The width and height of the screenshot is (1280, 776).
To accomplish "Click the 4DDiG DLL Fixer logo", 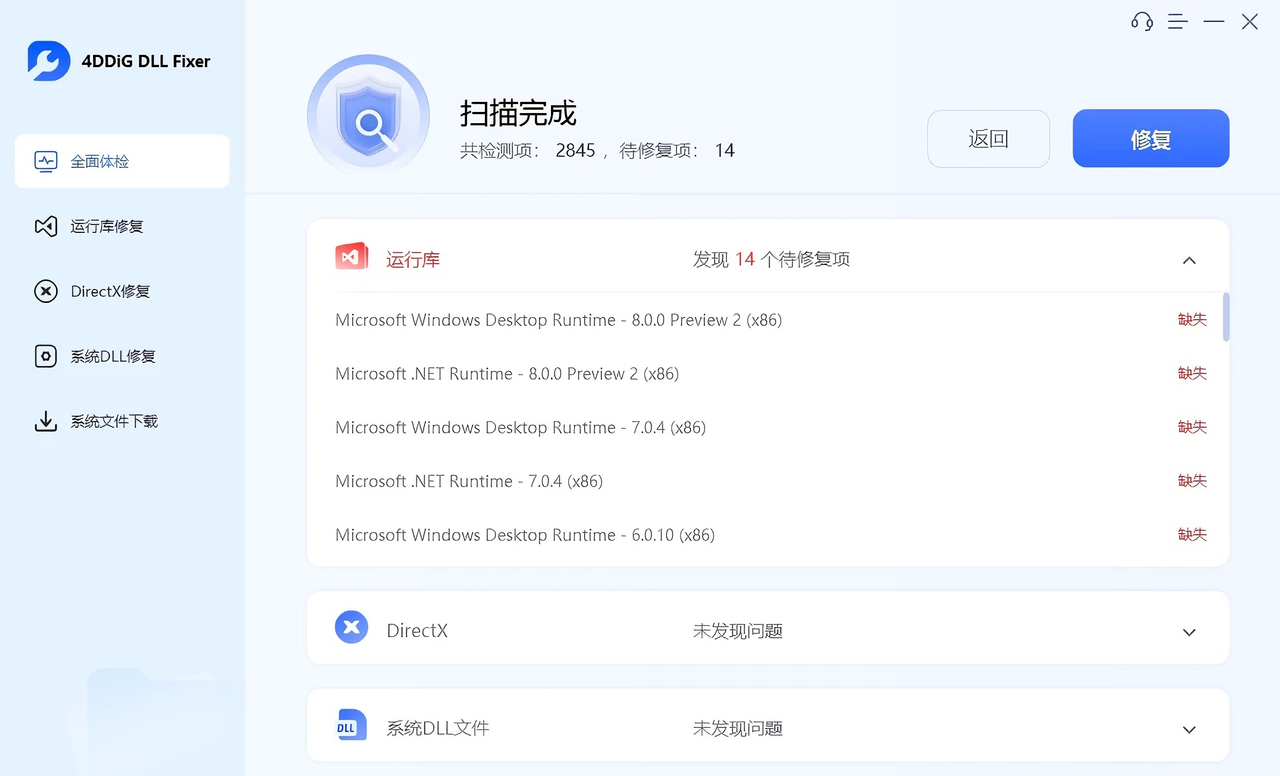I will pos(47,61).
